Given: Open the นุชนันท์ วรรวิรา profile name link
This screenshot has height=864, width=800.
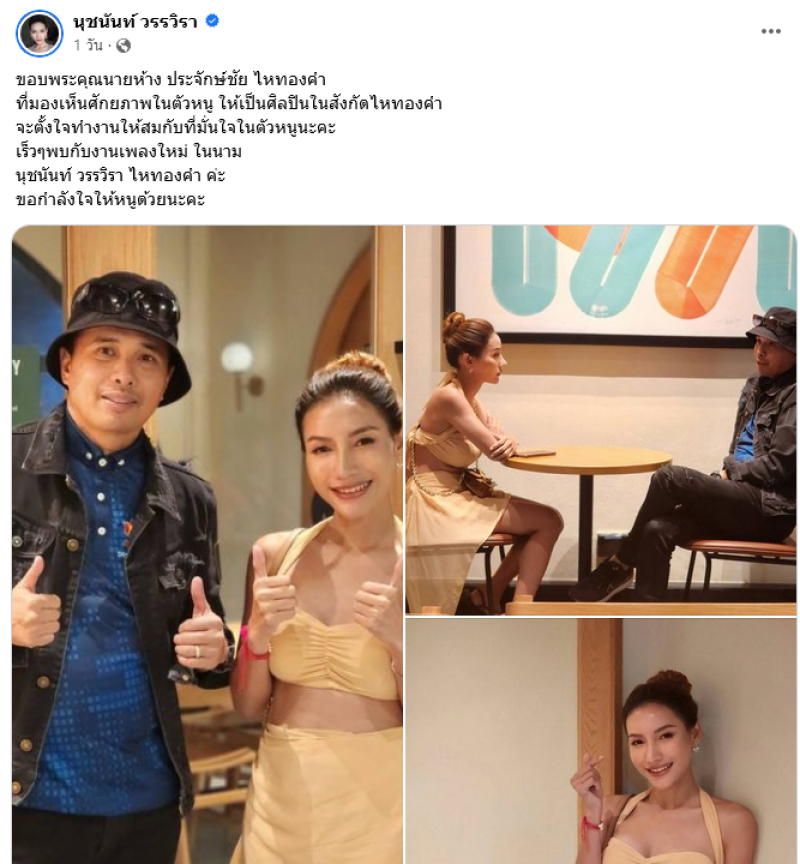Looking at the screenshot, I should (x=135, y=21).
